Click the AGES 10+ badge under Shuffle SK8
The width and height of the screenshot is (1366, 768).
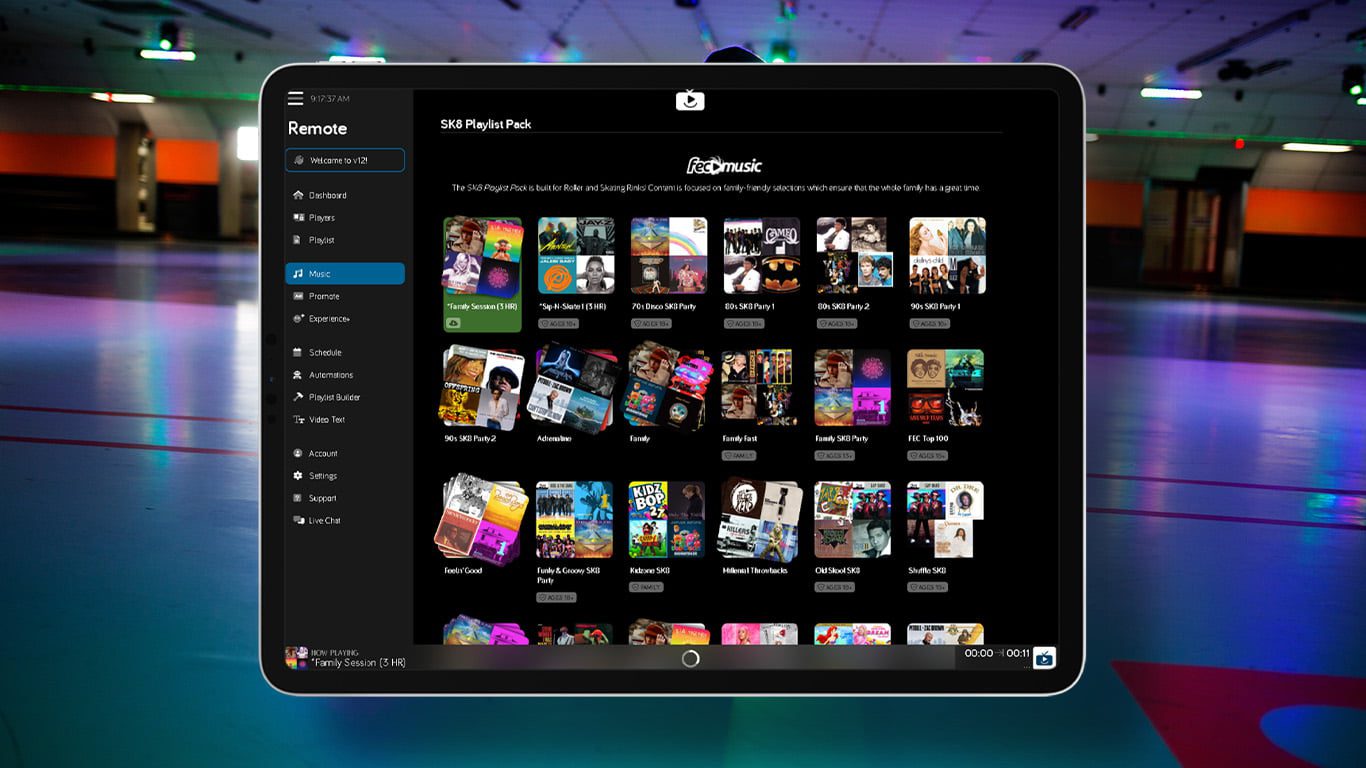click(928, 587)
